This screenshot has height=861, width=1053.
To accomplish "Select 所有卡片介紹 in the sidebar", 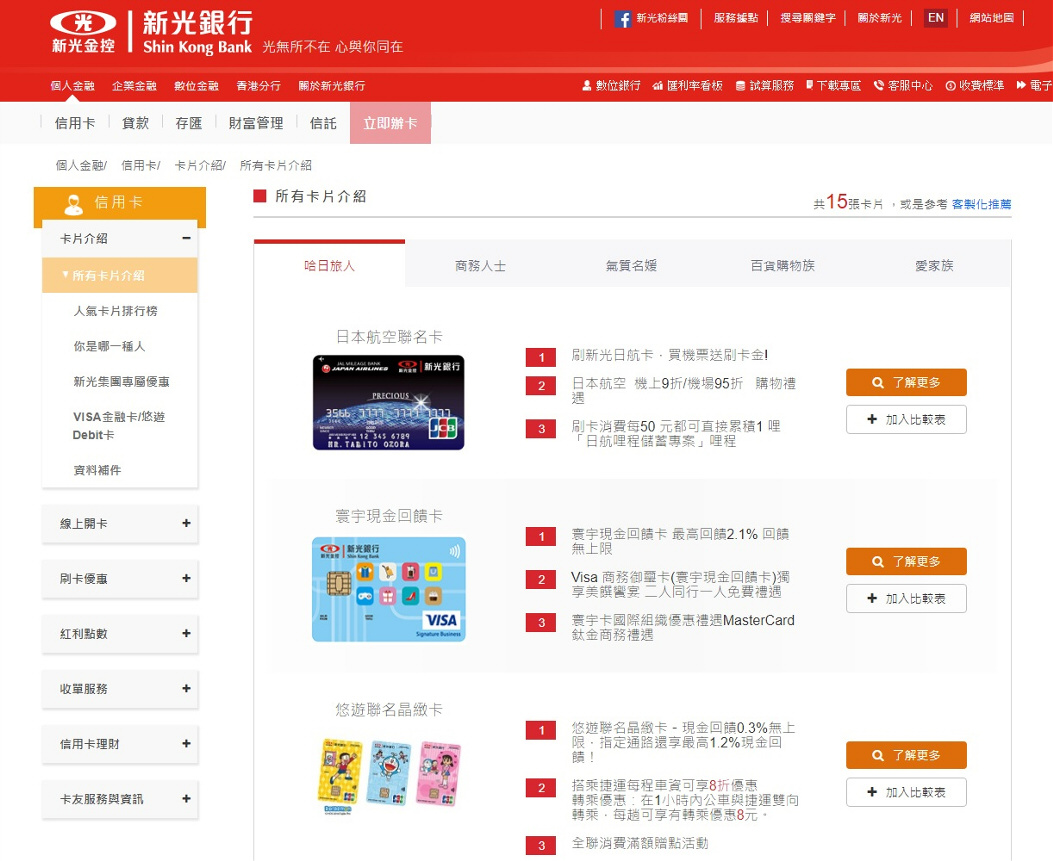I will (x=120, y=275).
